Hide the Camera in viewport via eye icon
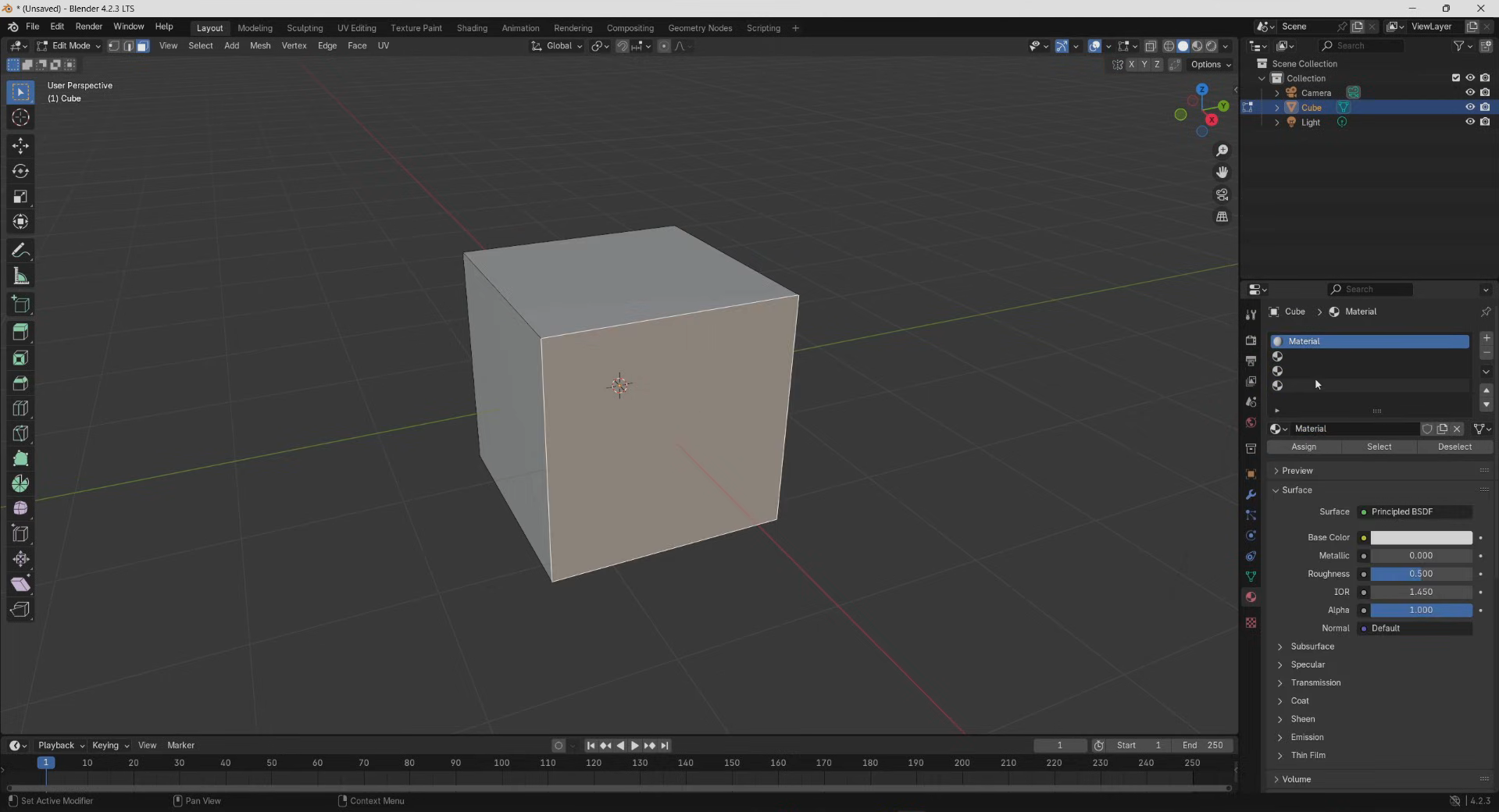 1469,93
